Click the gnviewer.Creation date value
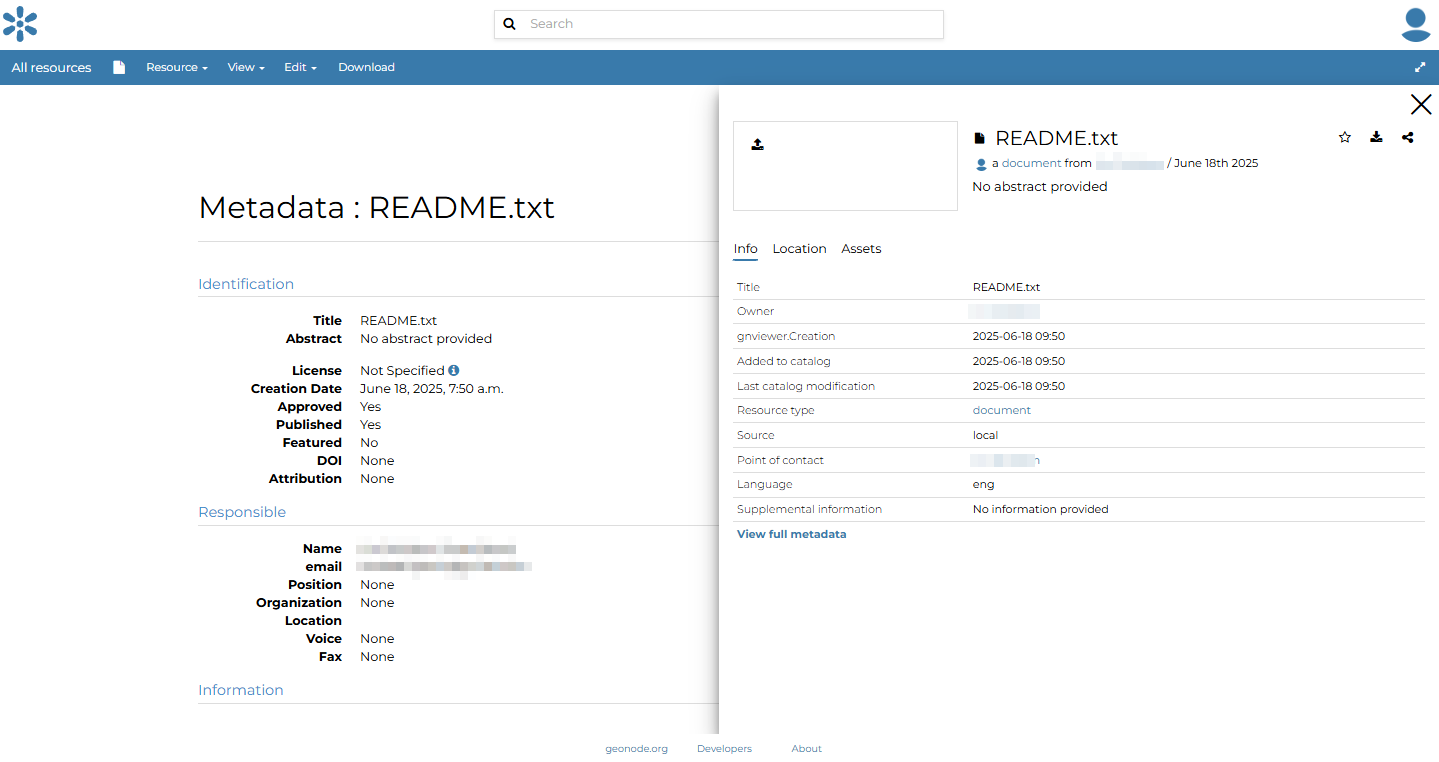This screenshot has height=762, width=1439. (x=1018, y=337)
